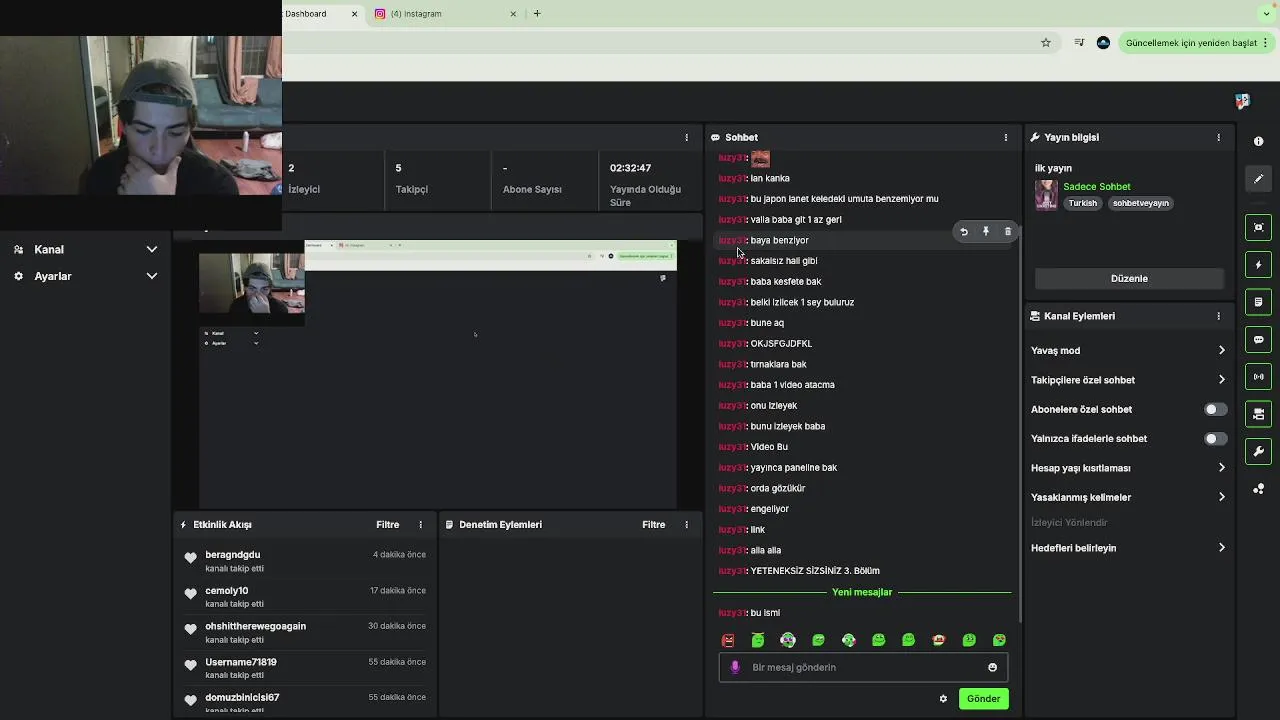Click the broadcast signal icon in right sidebar
The width and height of the screenshot is (1280, 720).
(x=1258, y=377)
